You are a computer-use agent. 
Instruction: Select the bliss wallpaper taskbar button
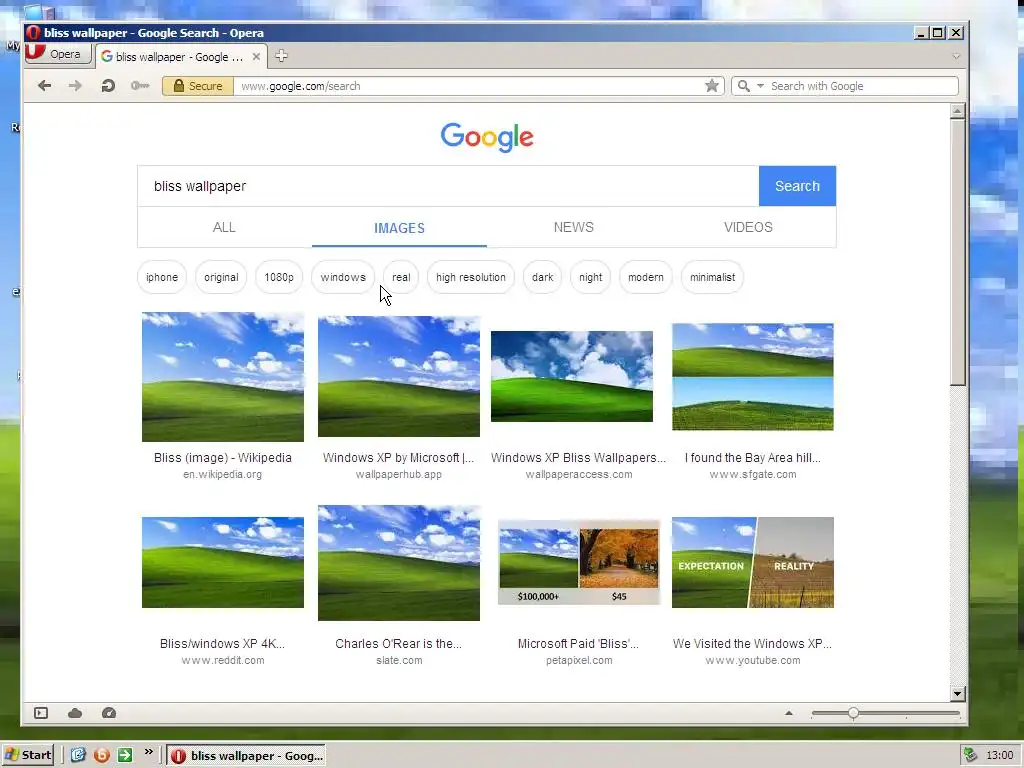(246, 756)
